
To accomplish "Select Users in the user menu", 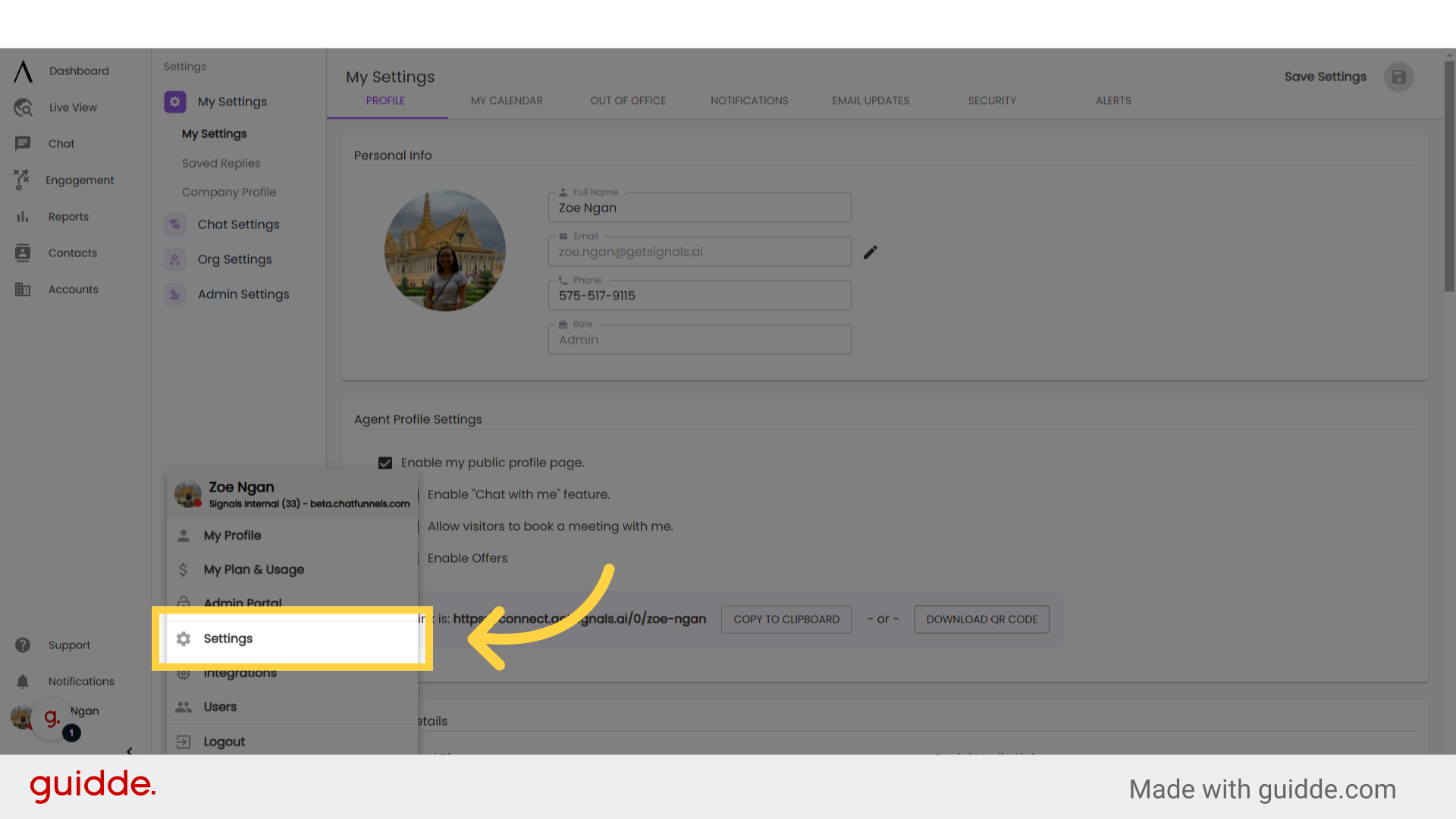I will (x=292, y=707).
